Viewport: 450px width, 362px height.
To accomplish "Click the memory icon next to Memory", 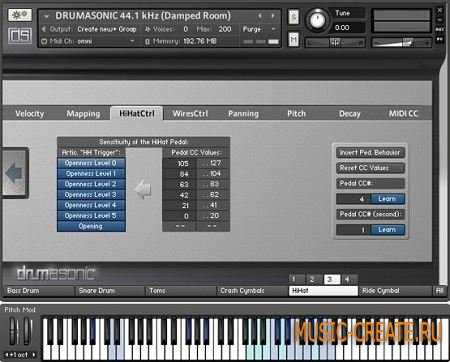I will point(148,42).
